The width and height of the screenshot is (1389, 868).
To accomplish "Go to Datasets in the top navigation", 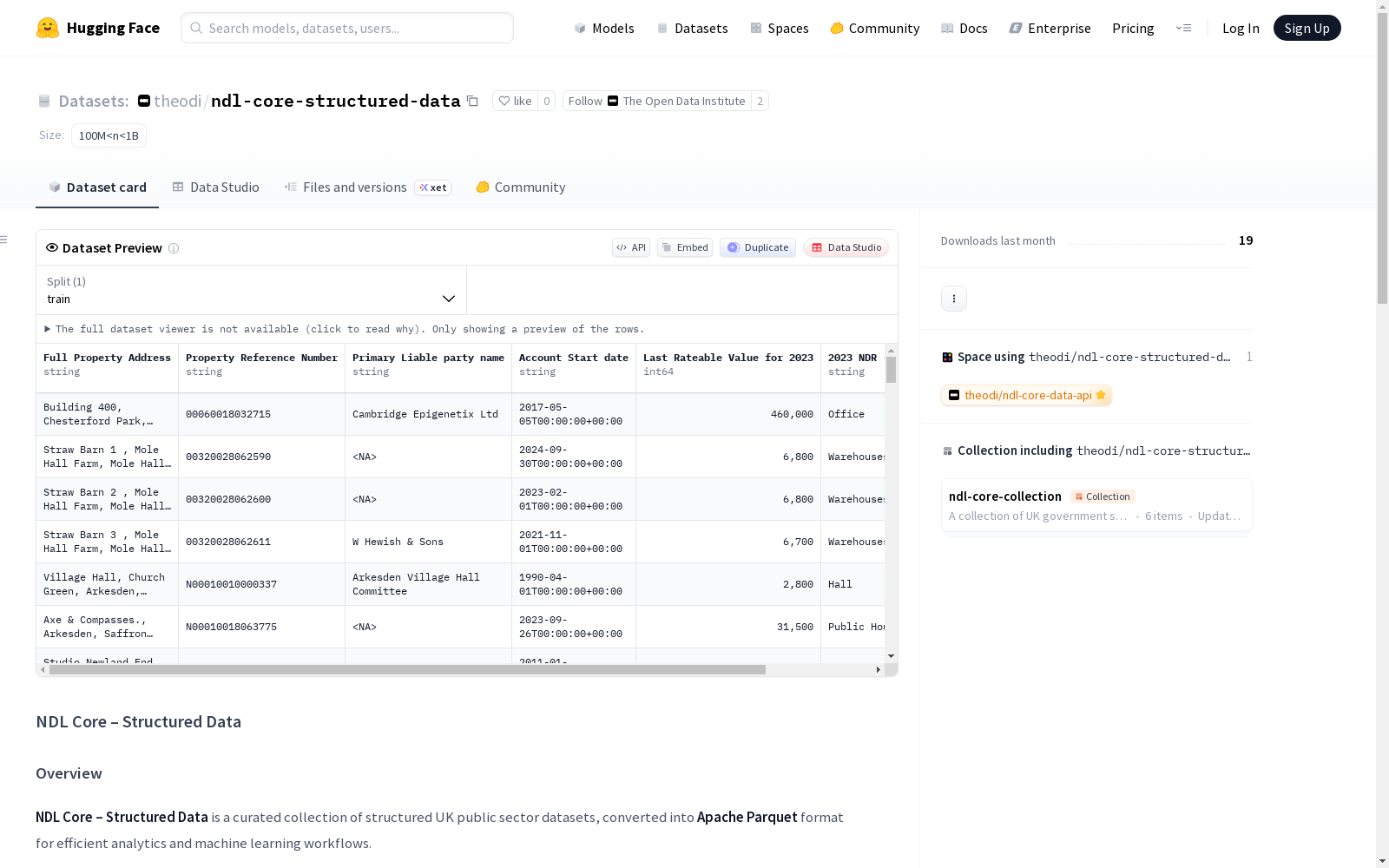I will pos(692,28).
